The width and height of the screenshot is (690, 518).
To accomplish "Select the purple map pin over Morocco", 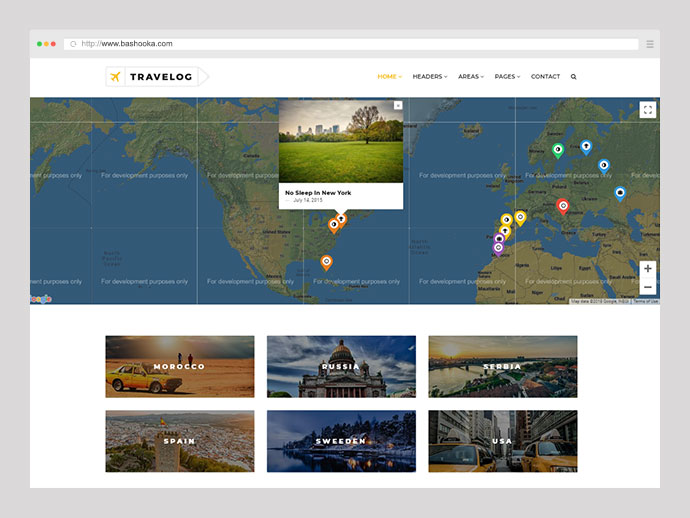I will click(x=498, y=249).
